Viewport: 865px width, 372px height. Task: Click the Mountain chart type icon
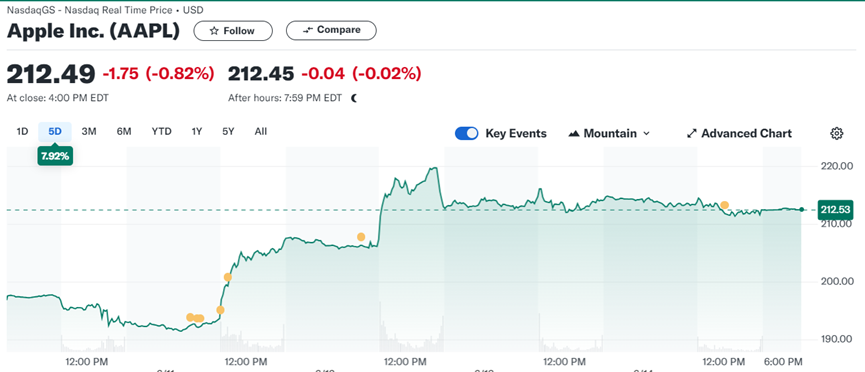pyautogui.click(x=574, y=134)
